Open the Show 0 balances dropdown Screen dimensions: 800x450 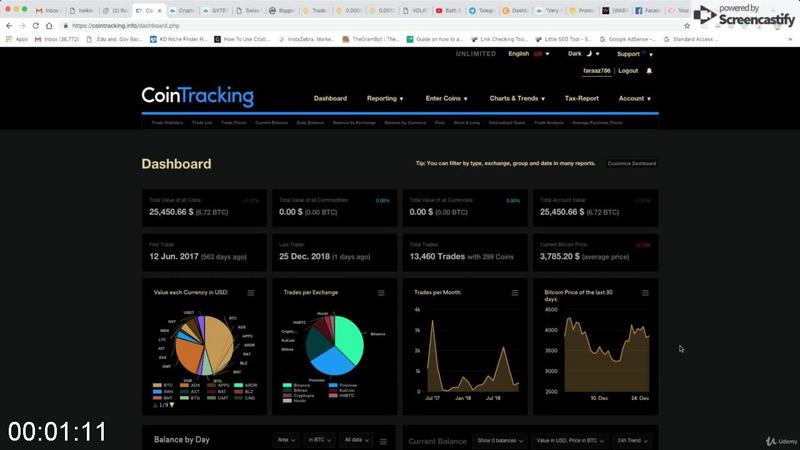(x=499, y=441)
